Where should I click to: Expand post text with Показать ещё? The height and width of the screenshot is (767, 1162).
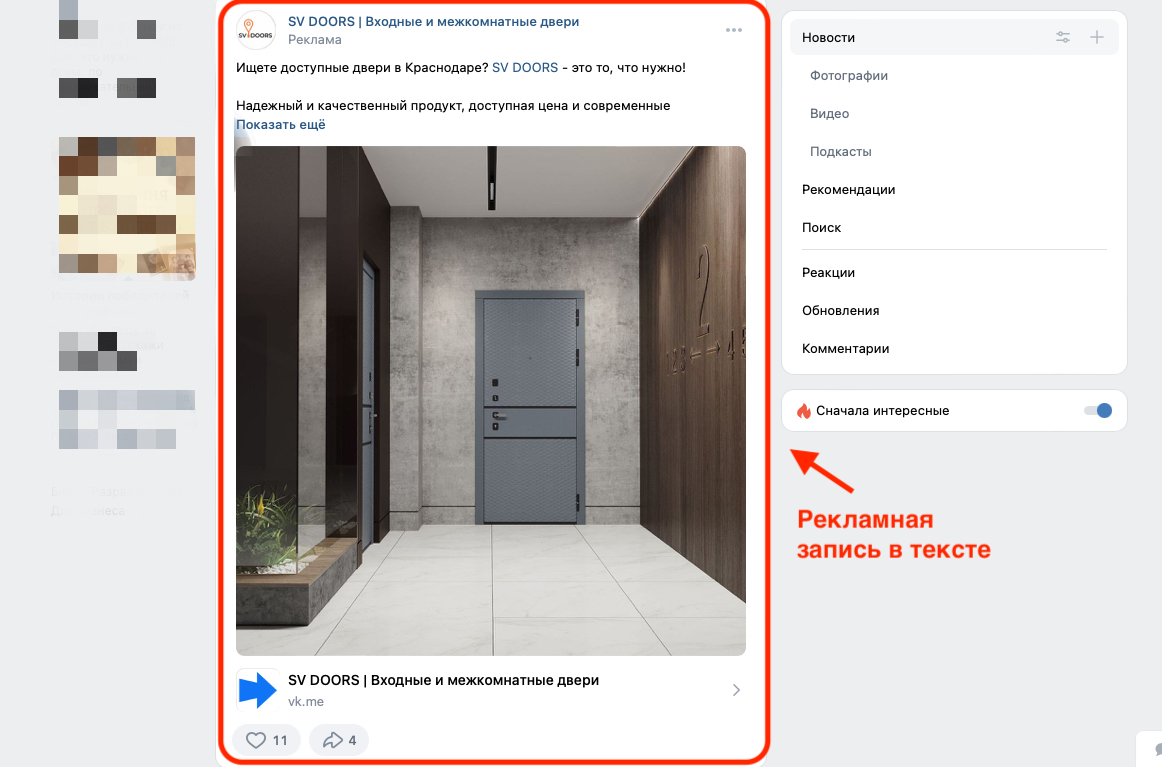point(281,124)
